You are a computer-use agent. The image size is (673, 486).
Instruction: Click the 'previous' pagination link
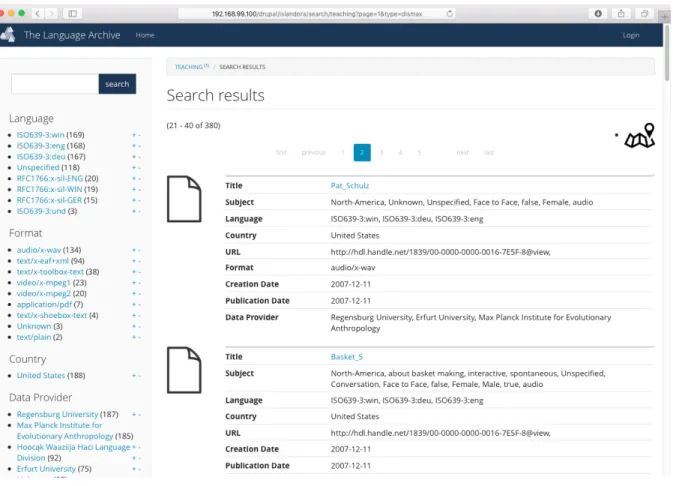(x=313, y=152)
